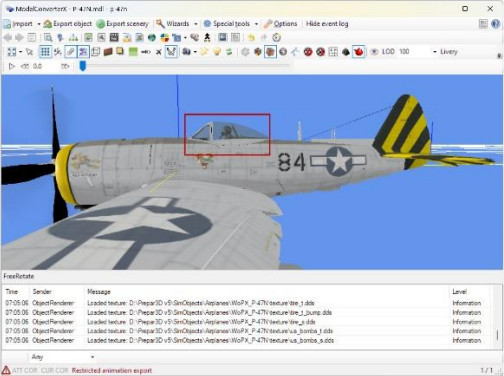Toggle the grid display button
This screenshot has height=376, width=504.
click(45, 52)
